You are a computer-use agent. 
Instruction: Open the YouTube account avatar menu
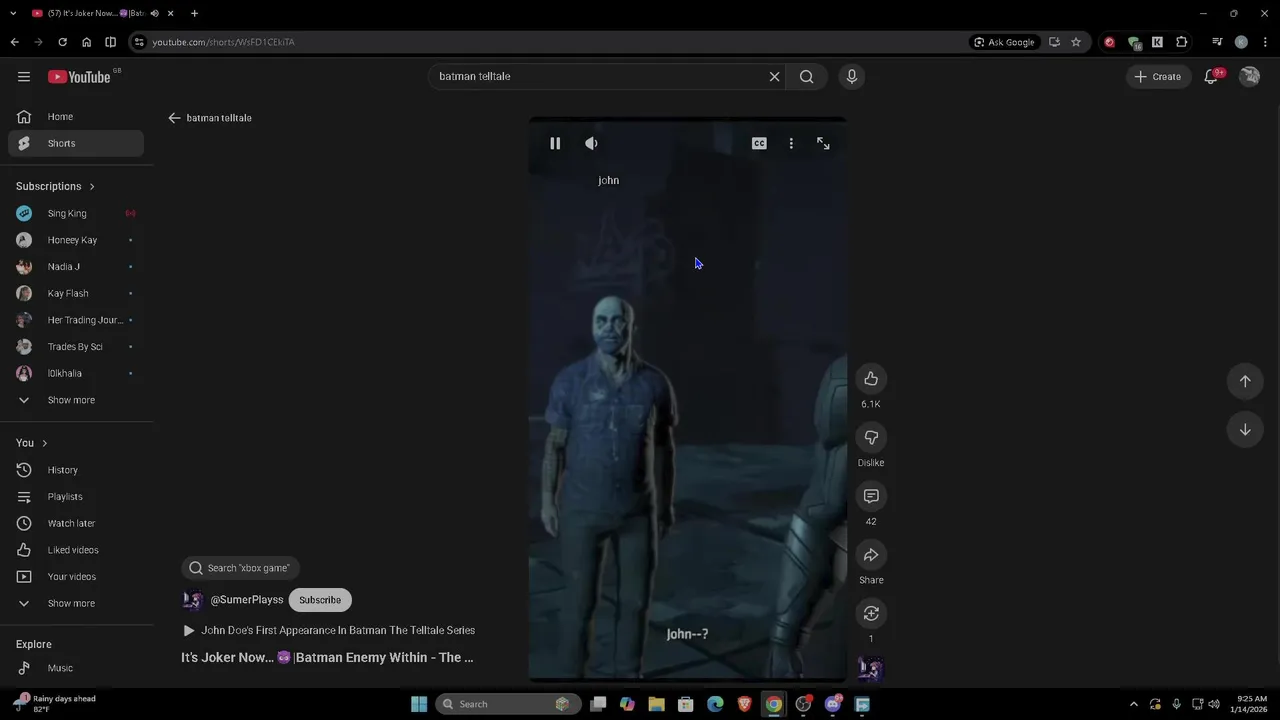click(1249, 76)
